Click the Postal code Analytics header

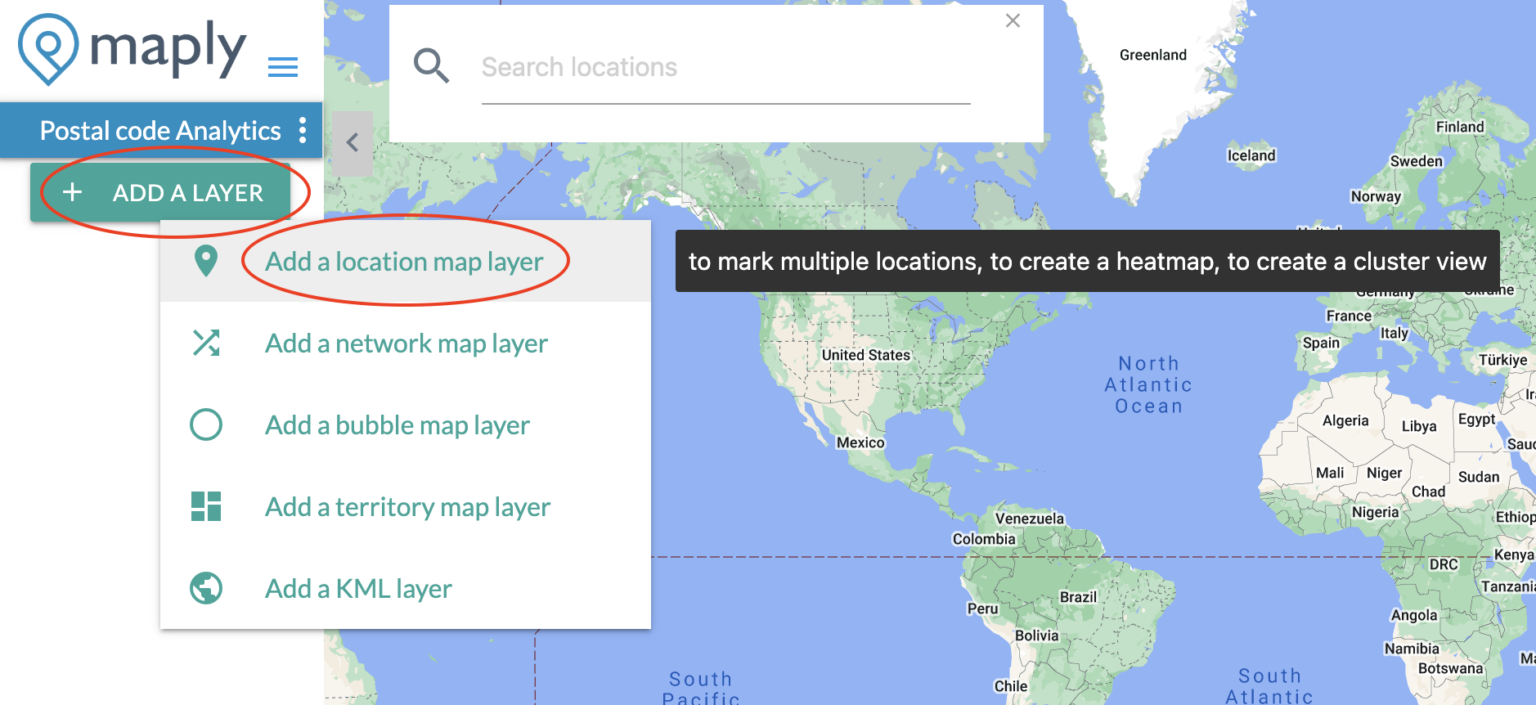click(159, 130)
